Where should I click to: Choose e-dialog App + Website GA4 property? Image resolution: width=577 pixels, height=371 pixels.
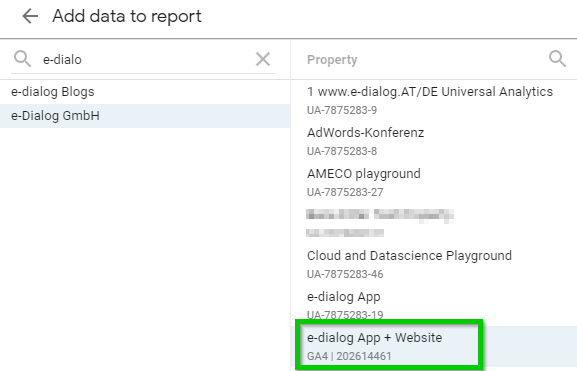point(434,346)
